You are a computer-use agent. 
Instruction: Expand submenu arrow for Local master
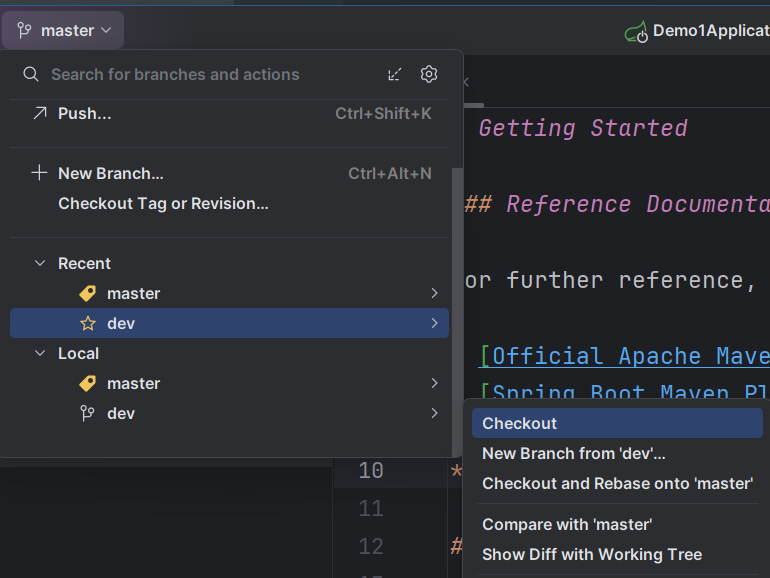pos(434,383)
